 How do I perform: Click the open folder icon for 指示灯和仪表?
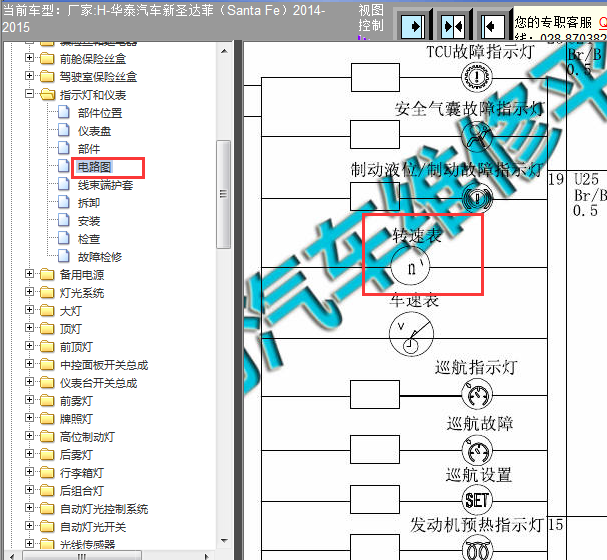48,94
